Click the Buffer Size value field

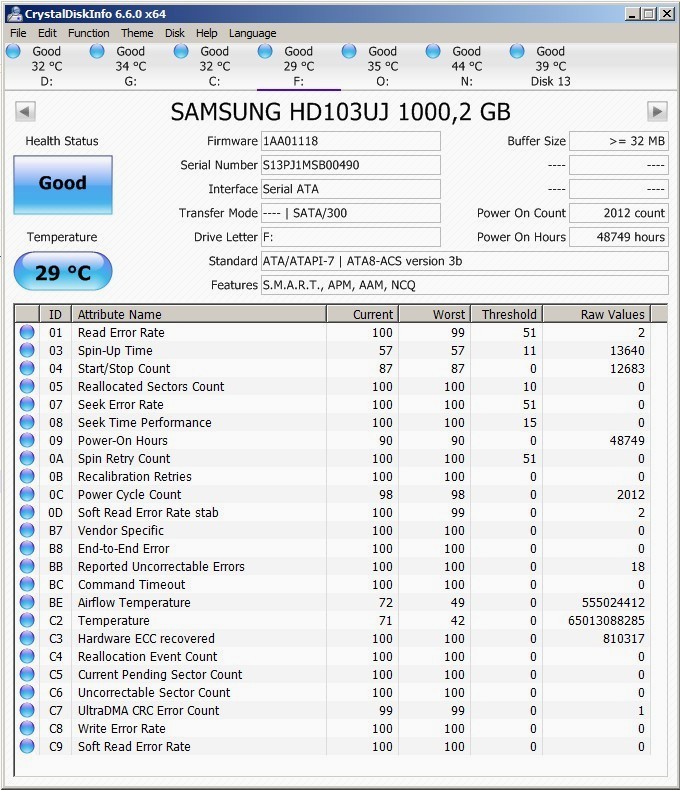point(619,141)
